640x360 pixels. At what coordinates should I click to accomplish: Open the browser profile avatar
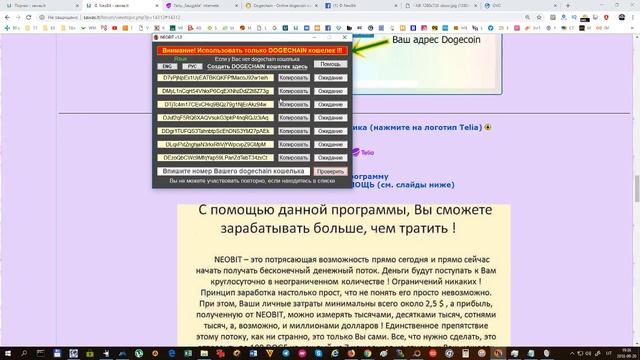coord(622,17)
